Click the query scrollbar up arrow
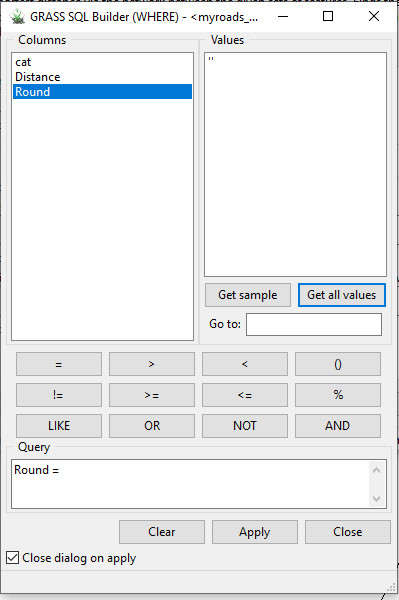The width and height of the screenshot is (399, 600). (376, 470)
